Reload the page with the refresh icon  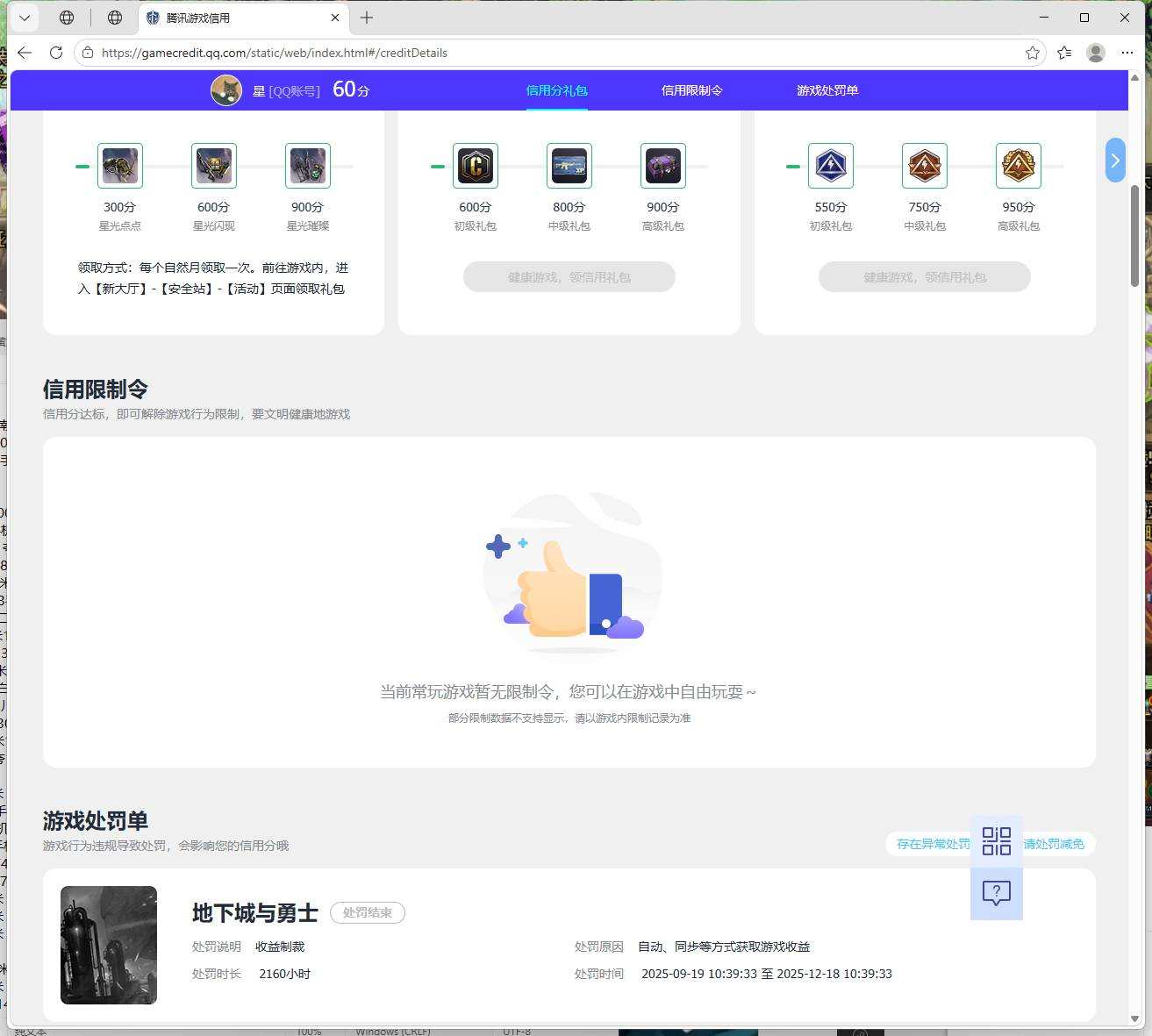pos(56,53)
